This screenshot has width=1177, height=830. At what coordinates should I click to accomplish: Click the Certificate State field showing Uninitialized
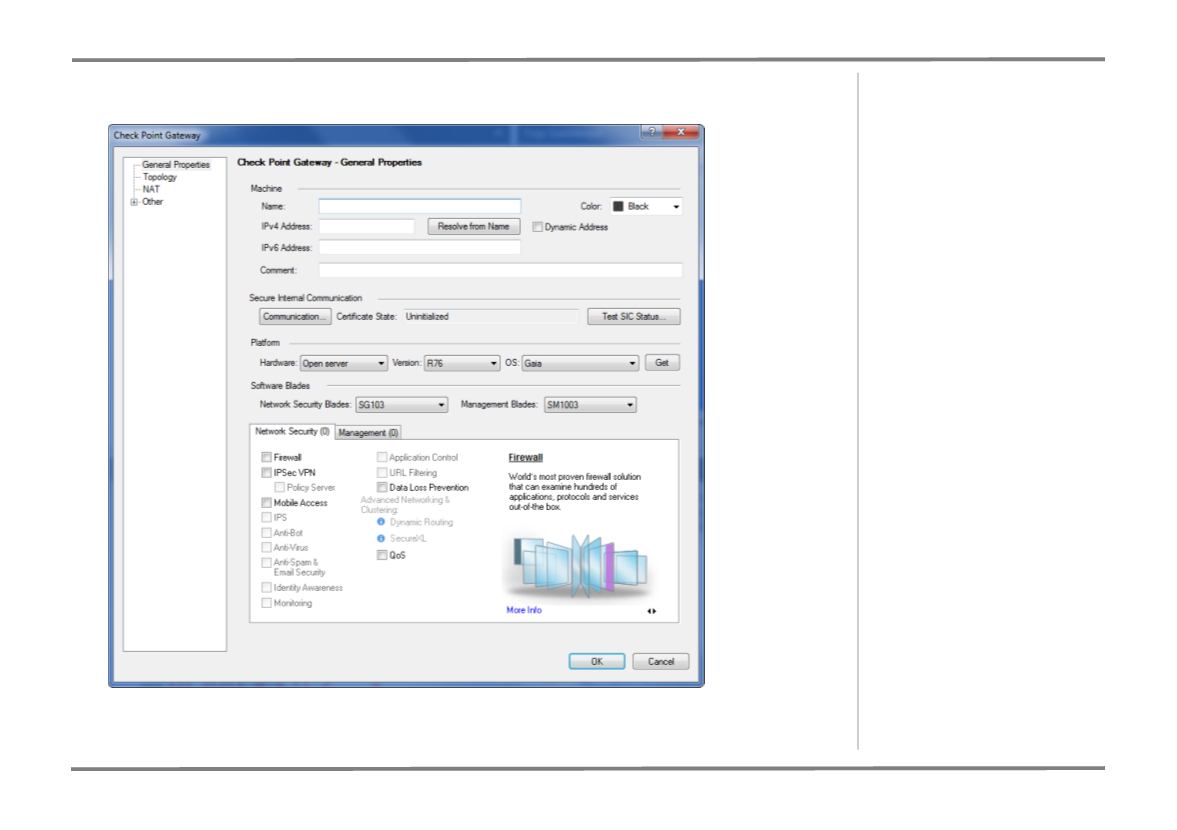tap(491, 317)
